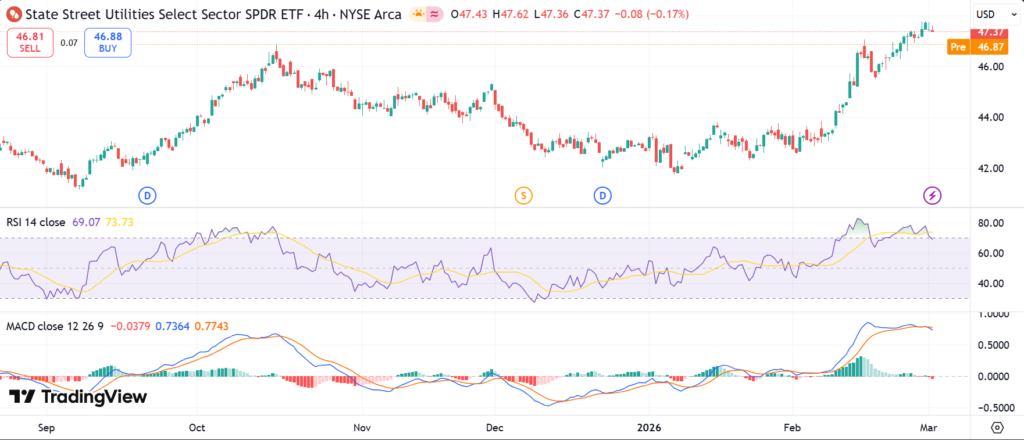Click the MACD signal value 0.7743

click(212, 325)
